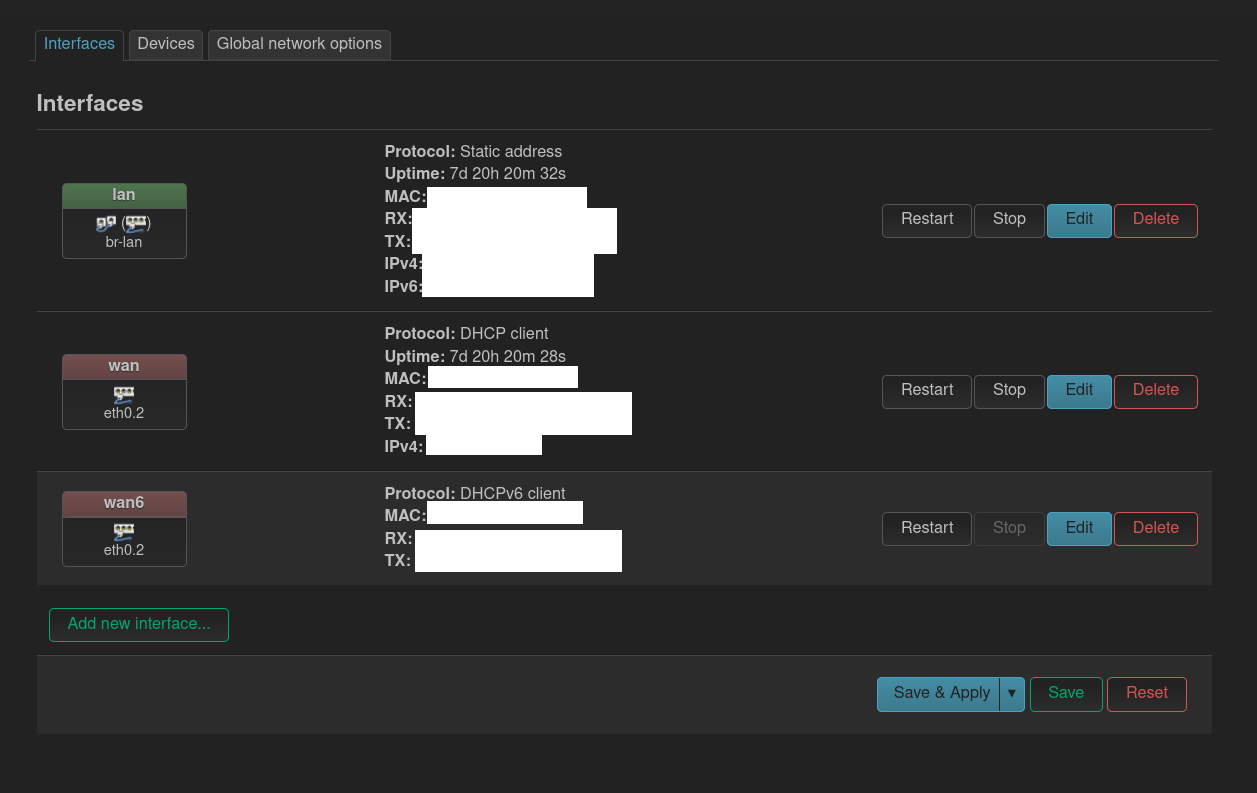
Task: Click the bridge icon in lan interface
Action: pos(106,223)
